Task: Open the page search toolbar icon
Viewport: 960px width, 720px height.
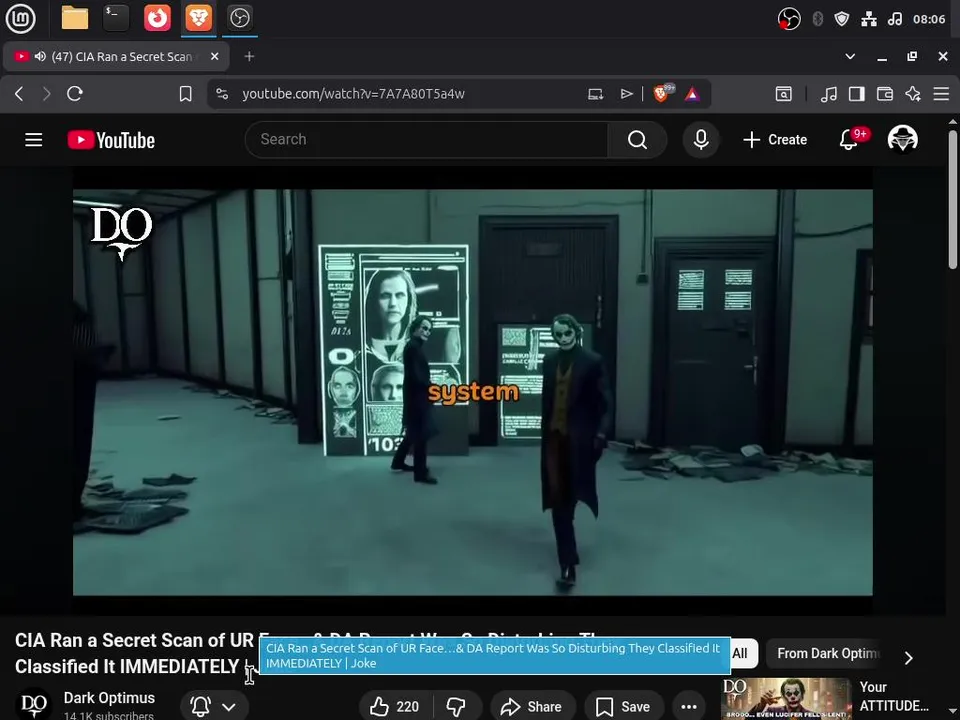Action: tap(784, 94)
